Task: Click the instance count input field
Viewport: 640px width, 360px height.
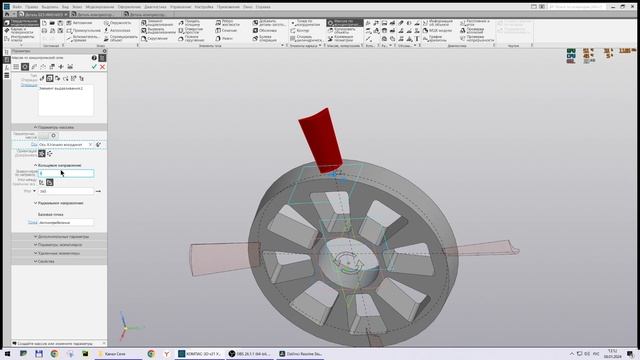Action: tap(66, 173)
